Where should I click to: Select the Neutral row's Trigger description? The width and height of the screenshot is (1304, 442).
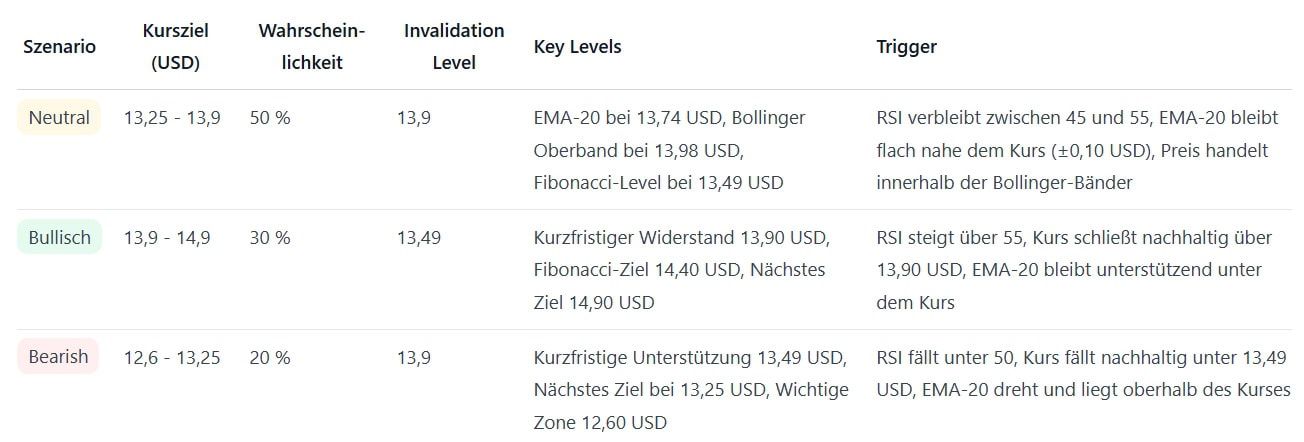pyautogui.click(x=1077, y=150)
